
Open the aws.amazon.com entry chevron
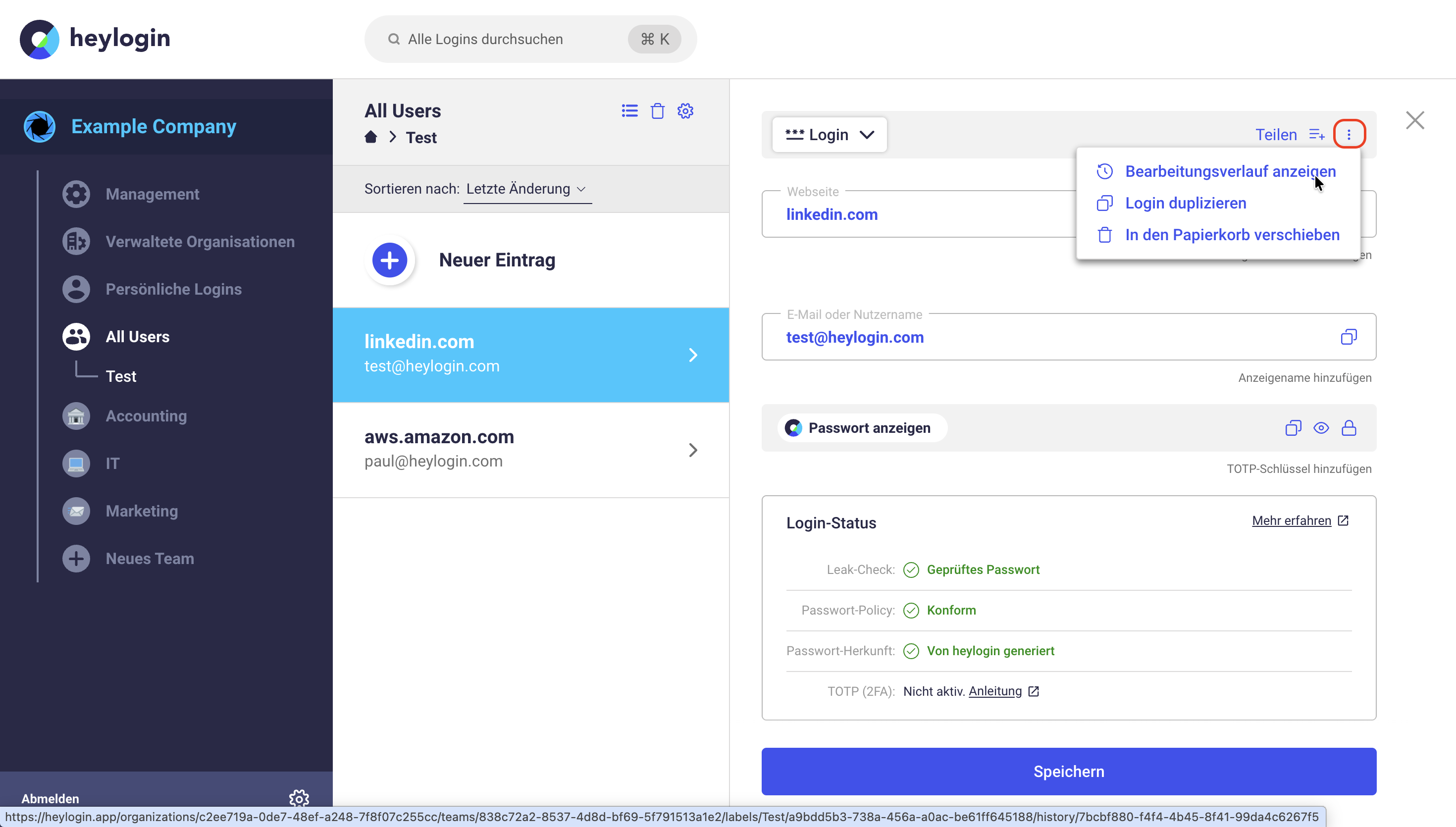pos(693,450)
